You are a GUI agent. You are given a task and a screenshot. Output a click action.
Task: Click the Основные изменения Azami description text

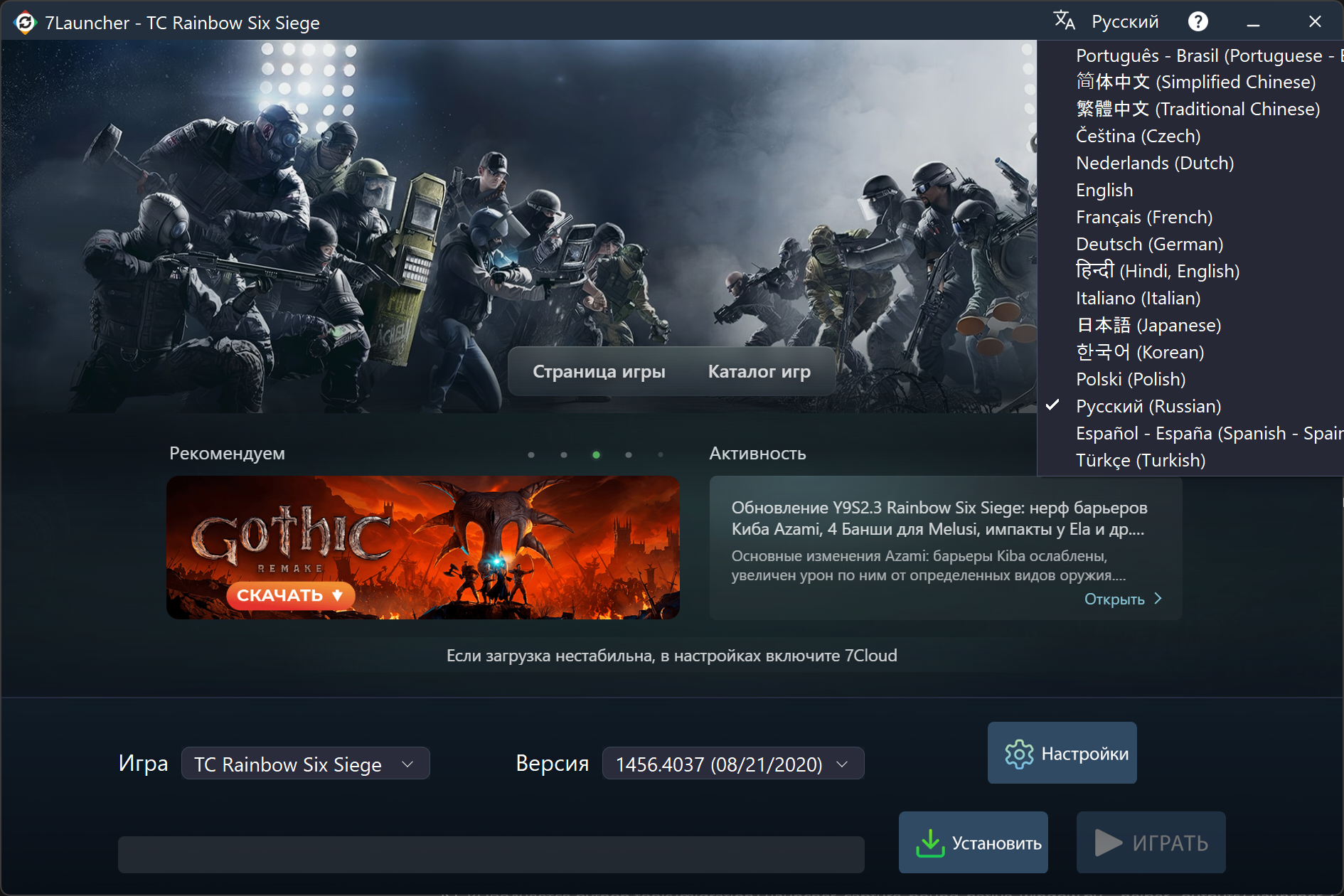[x=929, y=565]
